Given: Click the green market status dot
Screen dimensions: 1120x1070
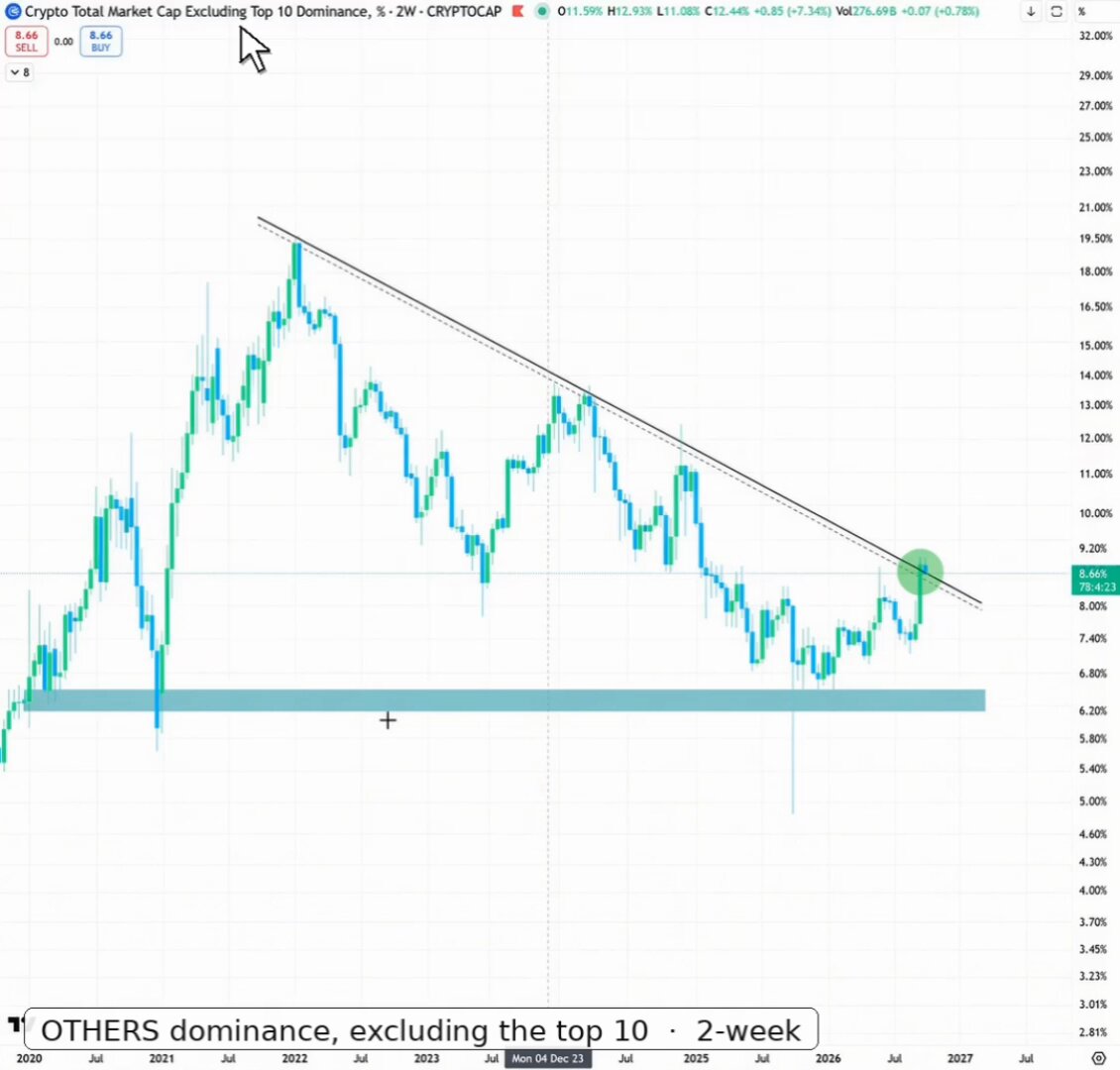Looking at the screenshot, I should [x=543, y=12].
